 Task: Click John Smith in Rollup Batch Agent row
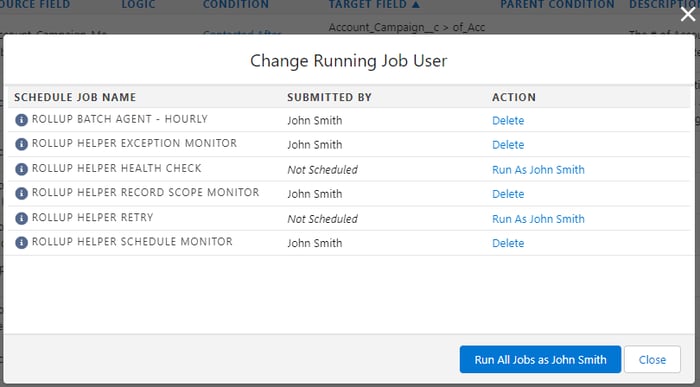click(x=315, y=121)
